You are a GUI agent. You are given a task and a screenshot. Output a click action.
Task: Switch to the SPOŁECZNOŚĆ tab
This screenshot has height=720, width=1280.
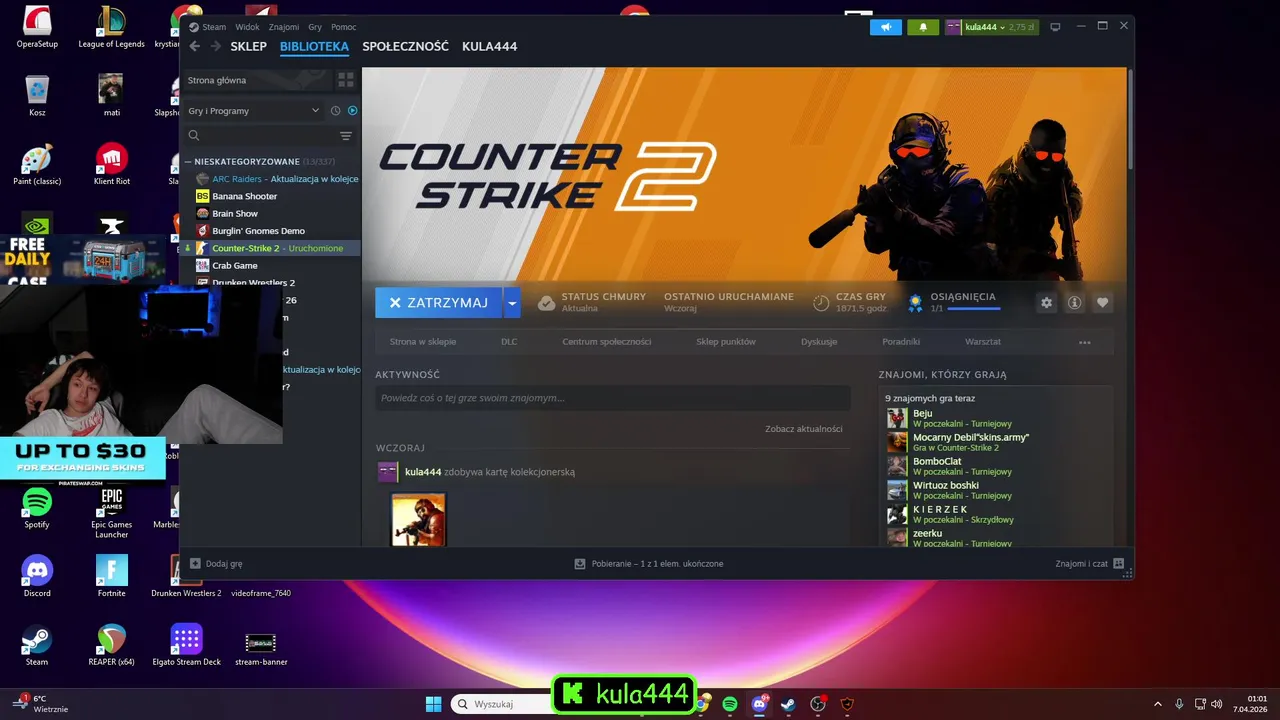(x=405, y=46)
